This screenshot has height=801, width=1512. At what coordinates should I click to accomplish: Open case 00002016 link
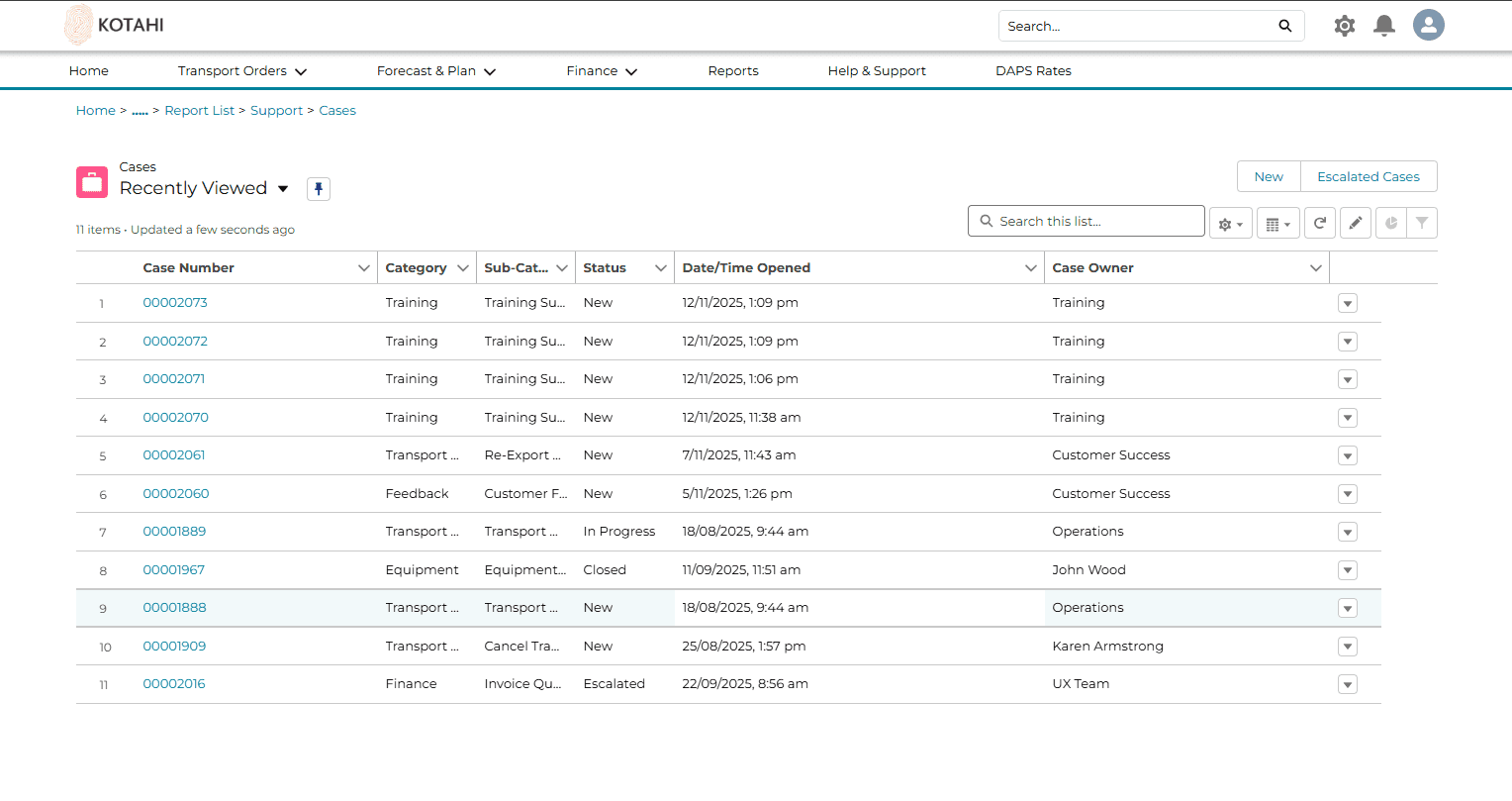pos(174,684)
